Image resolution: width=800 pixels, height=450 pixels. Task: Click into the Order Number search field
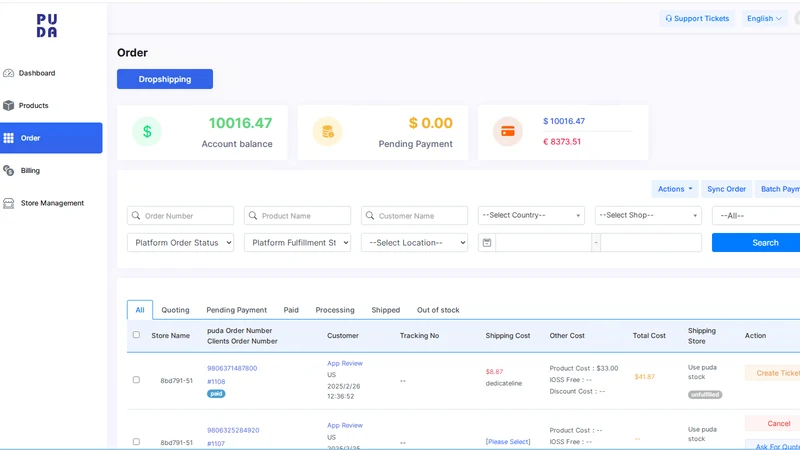pyautogui.click(x=181, y=216)
